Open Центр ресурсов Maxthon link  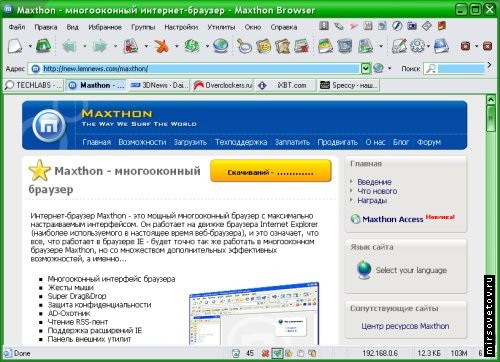405,326
